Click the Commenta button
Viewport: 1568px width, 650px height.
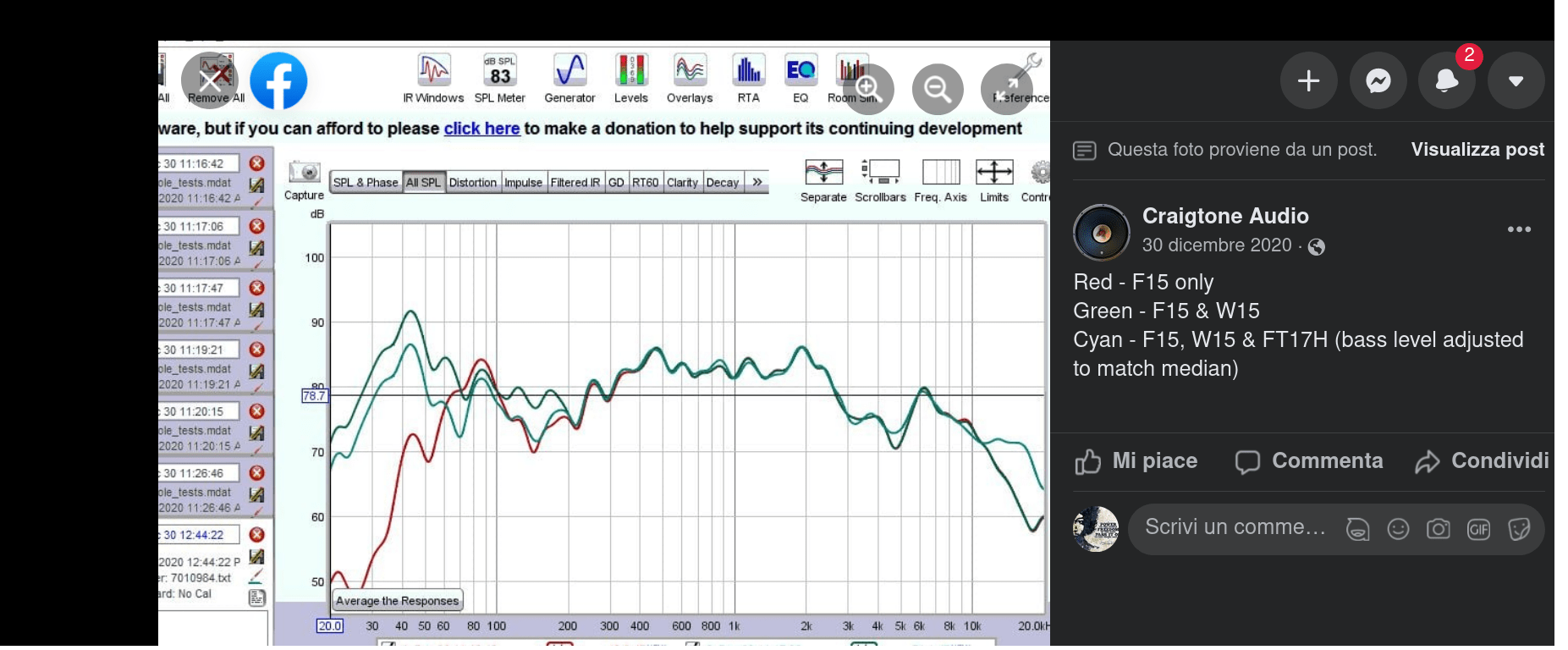point(1309,461)
